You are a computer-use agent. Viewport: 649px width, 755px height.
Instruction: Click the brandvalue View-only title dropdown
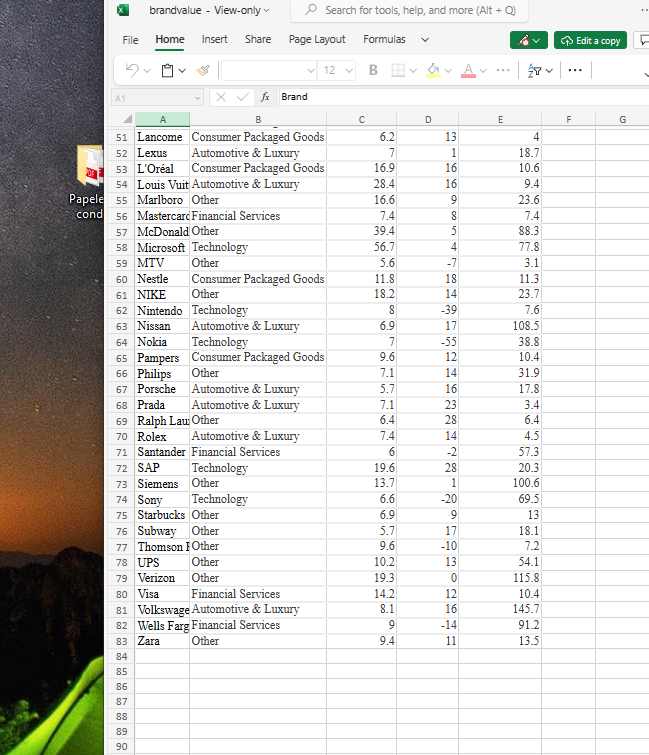pos(209,10)
